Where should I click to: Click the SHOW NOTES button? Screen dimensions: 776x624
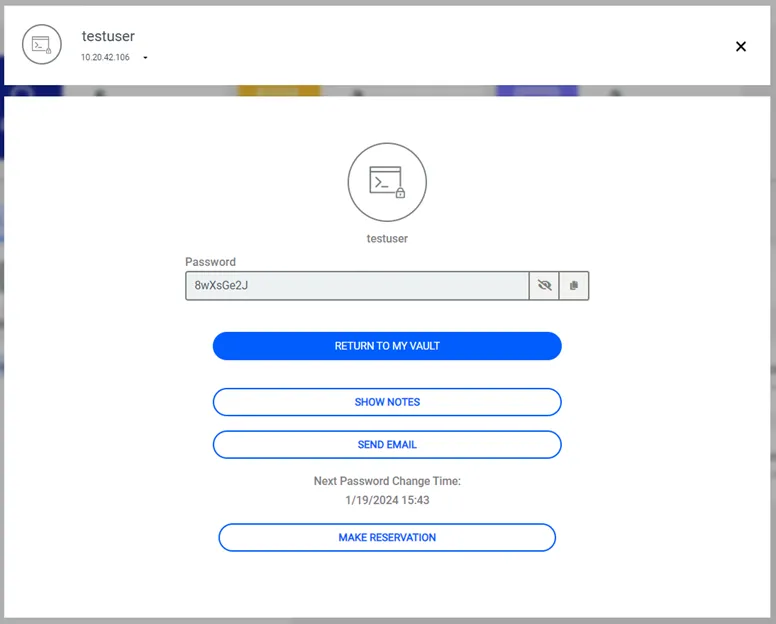(387, 402)
